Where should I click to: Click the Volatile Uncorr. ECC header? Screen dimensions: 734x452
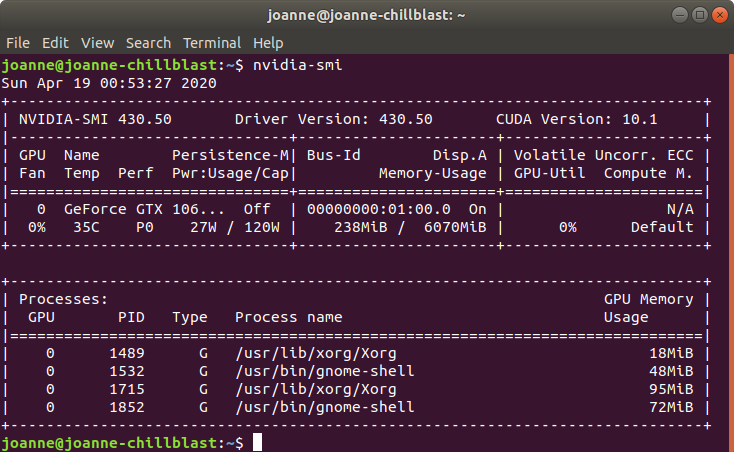(604, 155)
